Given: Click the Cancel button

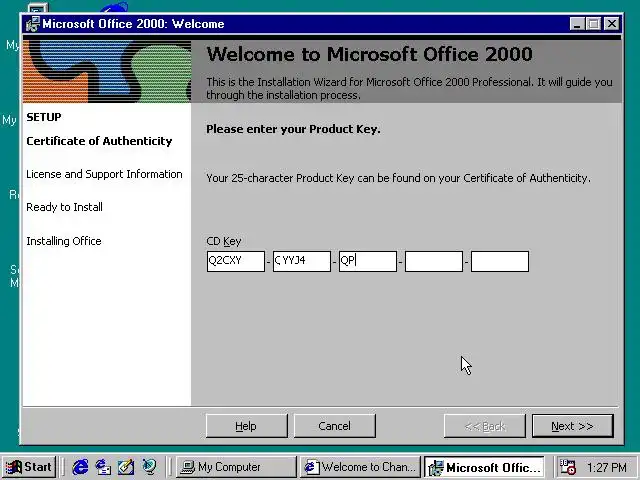Looking at the screenshot, I should 334,426.
